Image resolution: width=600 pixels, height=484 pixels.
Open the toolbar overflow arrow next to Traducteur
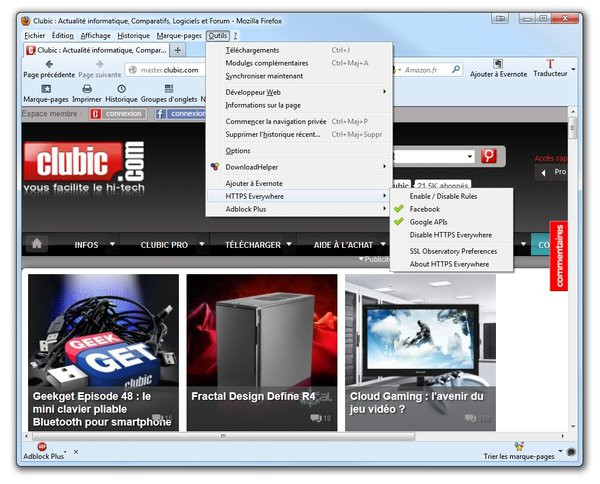point(573,69)
